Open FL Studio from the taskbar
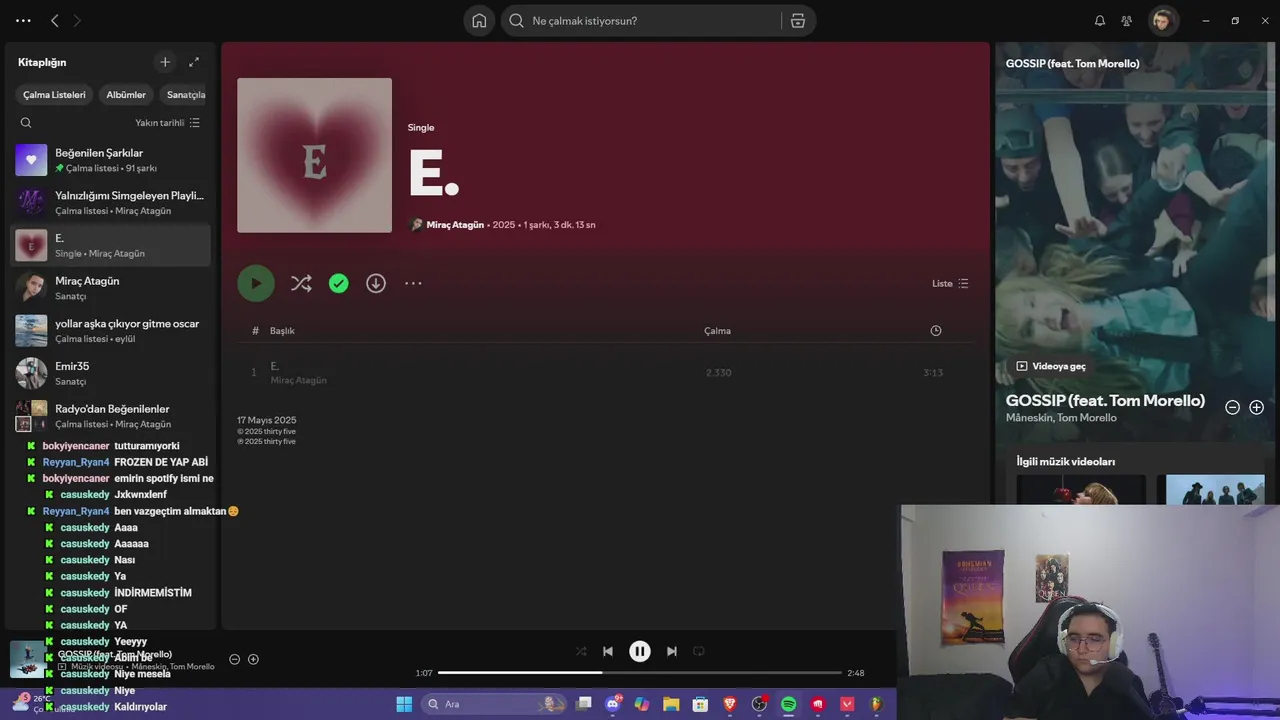This screenshot has width=1280, height=720. coord(877,704)
